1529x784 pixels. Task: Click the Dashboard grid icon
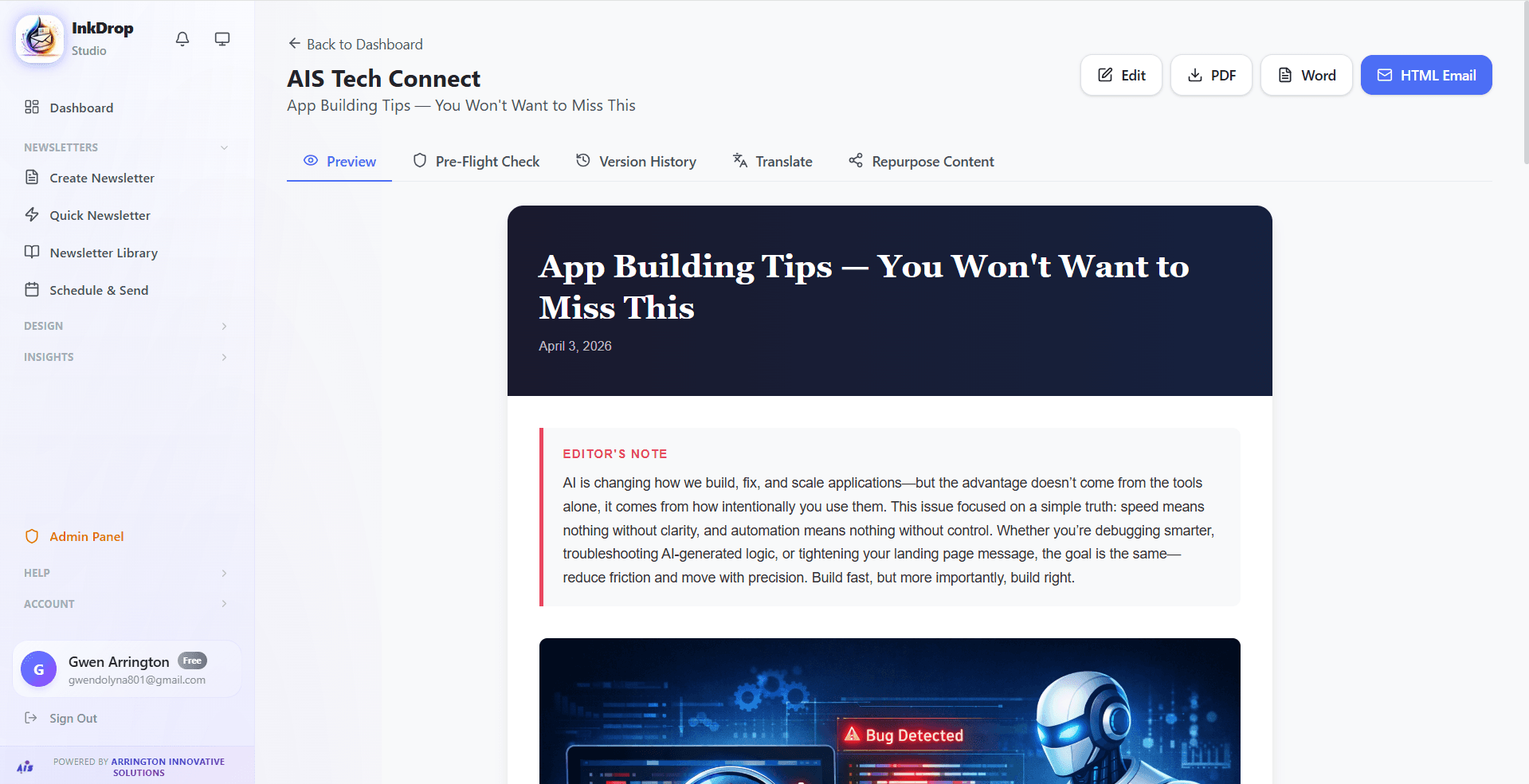(32, 107)
